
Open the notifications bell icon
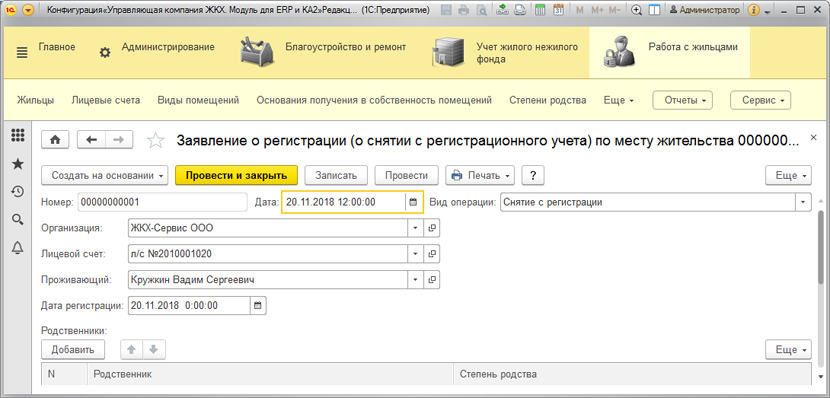click(x=17, y=247)
